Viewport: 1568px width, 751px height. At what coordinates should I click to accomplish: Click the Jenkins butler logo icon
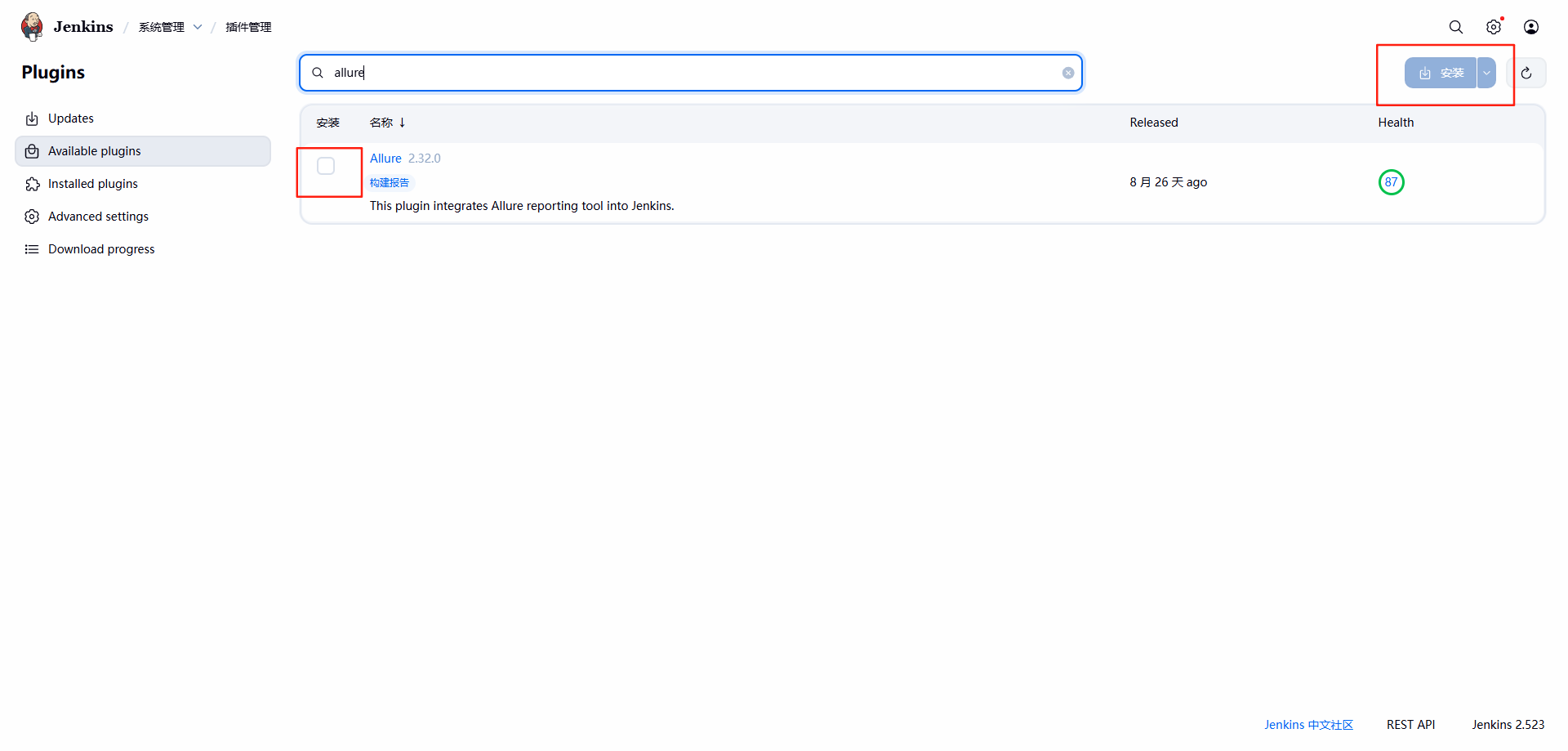point(33,26)
